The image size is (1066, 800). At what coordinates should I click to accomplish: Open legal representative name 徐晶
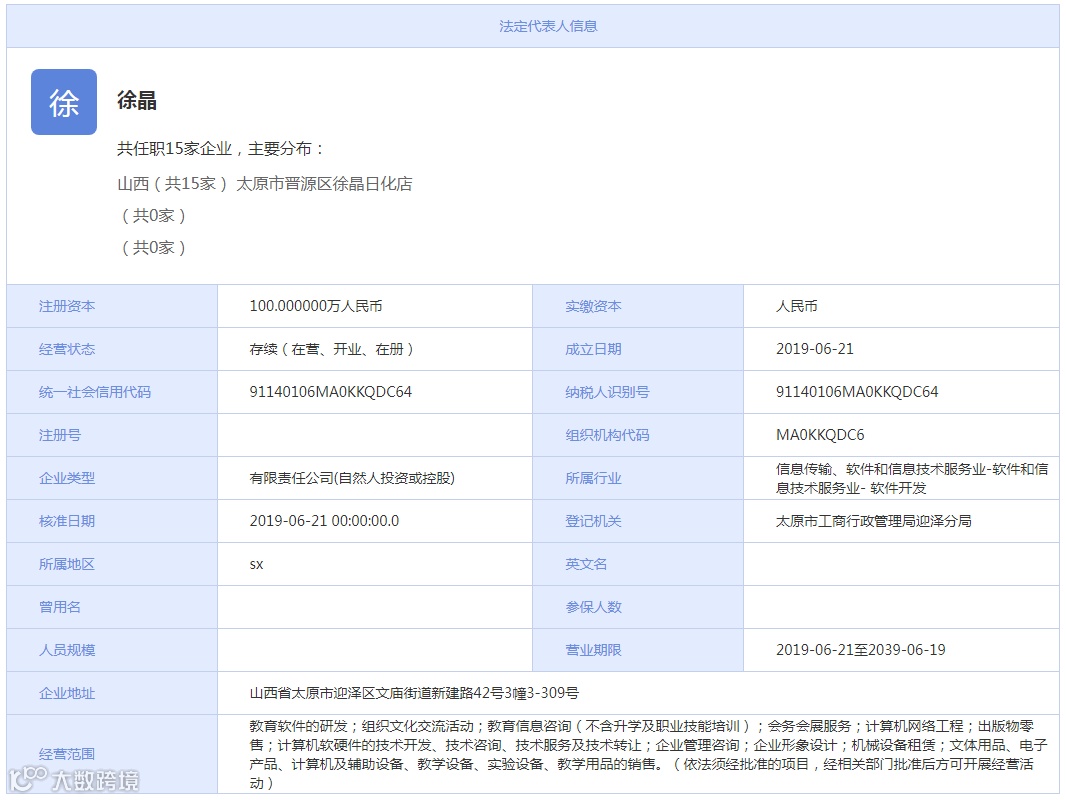pyautogui.click(x=137, y=101)
